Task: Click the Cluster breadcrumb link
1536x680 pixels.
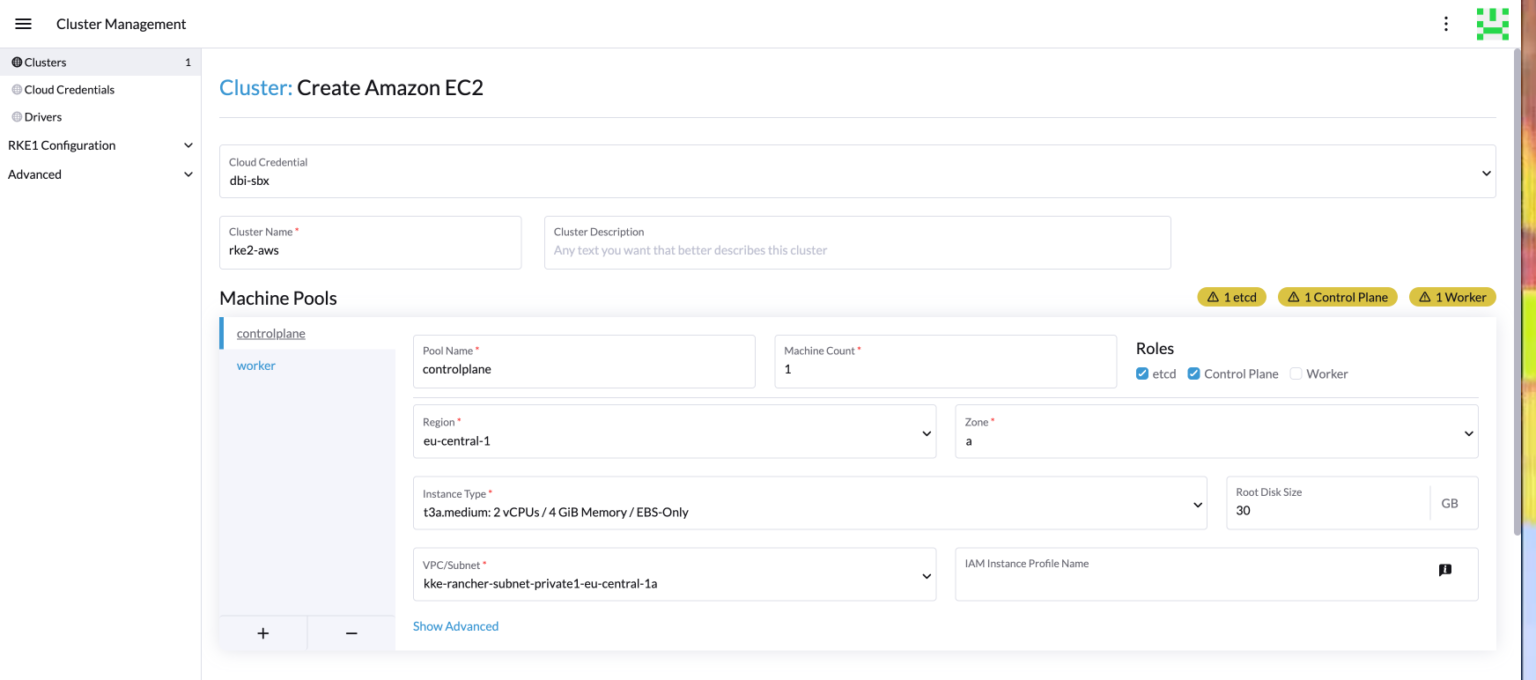Action: click(255, 88)
